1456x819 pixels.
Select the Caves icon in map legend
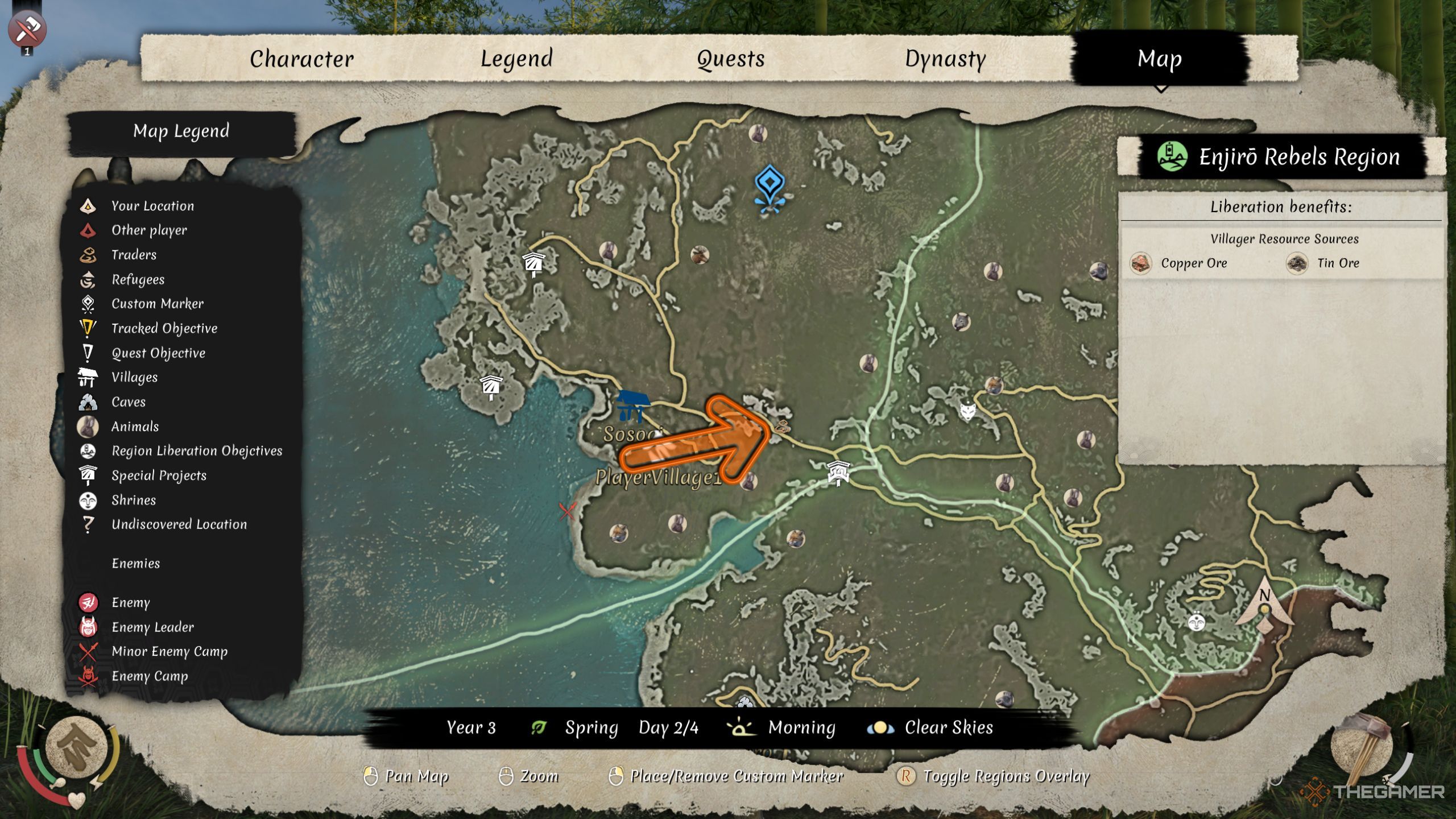pyautogui.click(x=89, y=400)
